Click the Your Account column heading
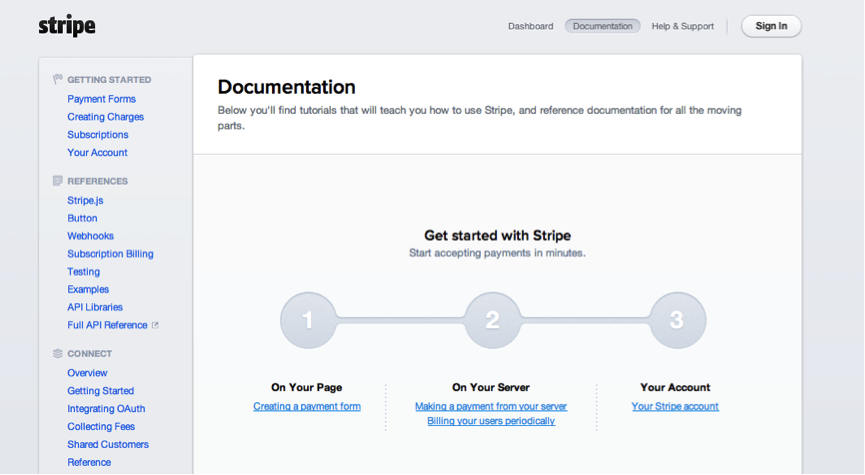Image resolution: width=865 pixels, height=475 pixels. pyautogui.click(x=675, y=387)
